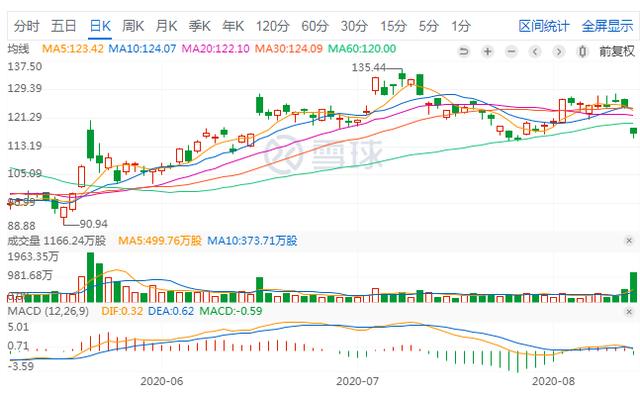Click the reset/undo chart view icon

click(x=464, y=51)
